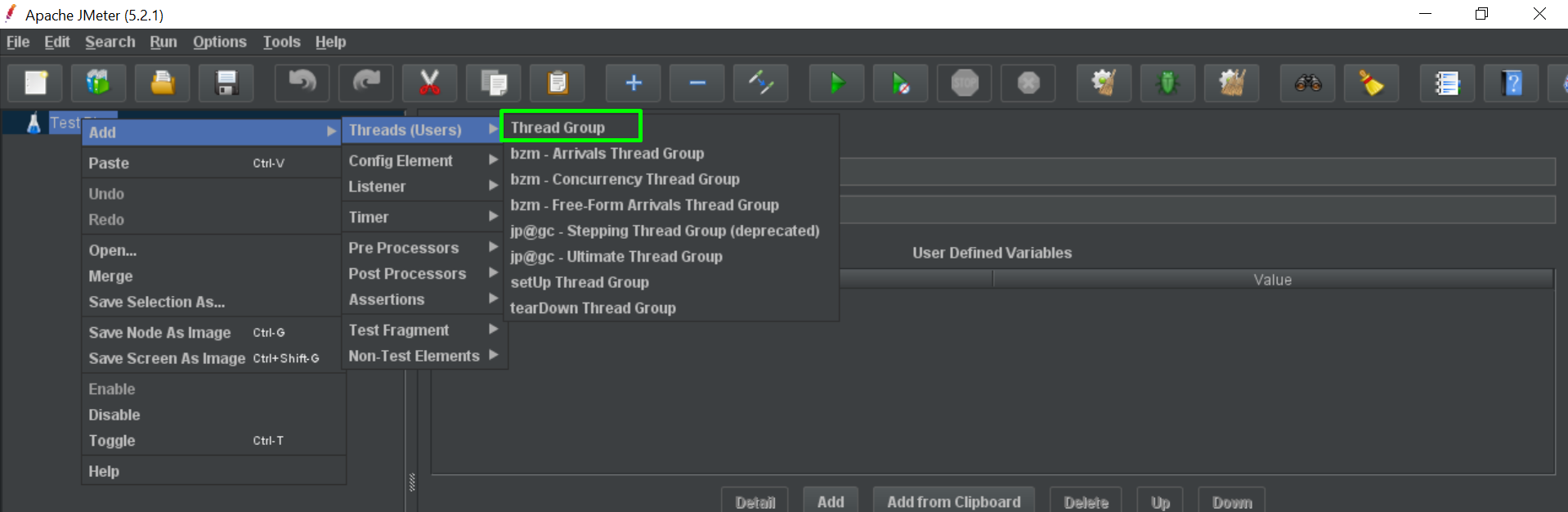Click the Stop test icon
This screenshot has width=1568, height=512.
(x=965, y=83)
